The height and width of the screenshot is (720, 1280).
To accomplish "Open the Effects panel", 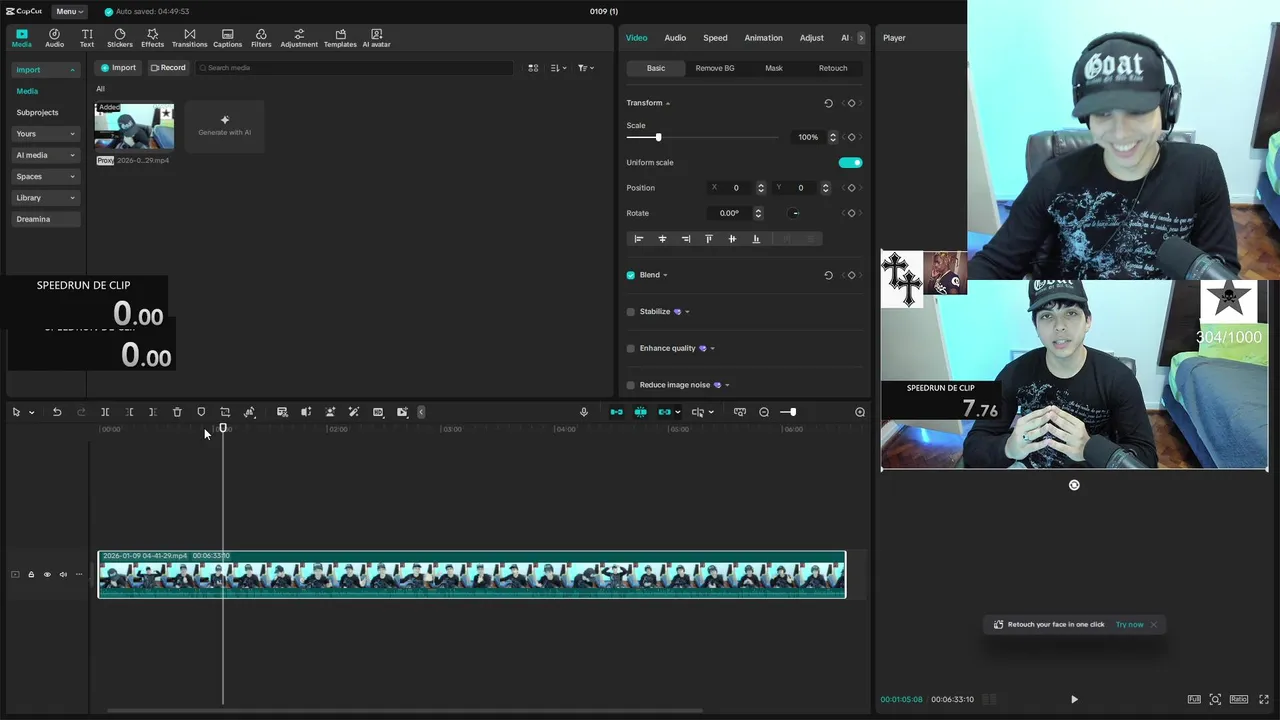I will pyautogui.click(x=152, y=38).
